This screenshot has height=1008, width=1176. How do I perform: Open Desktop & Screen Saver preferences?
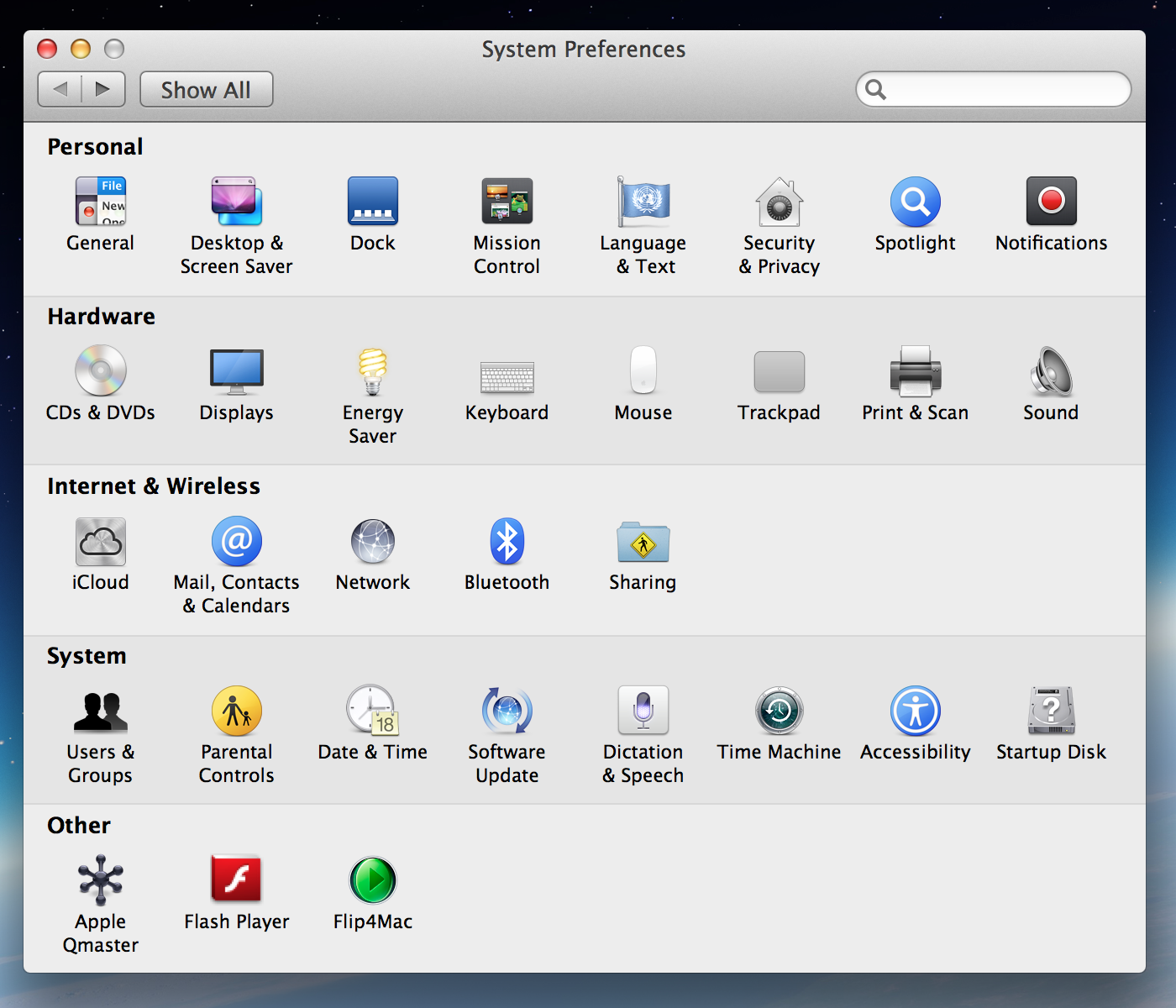tap(237, 202)
